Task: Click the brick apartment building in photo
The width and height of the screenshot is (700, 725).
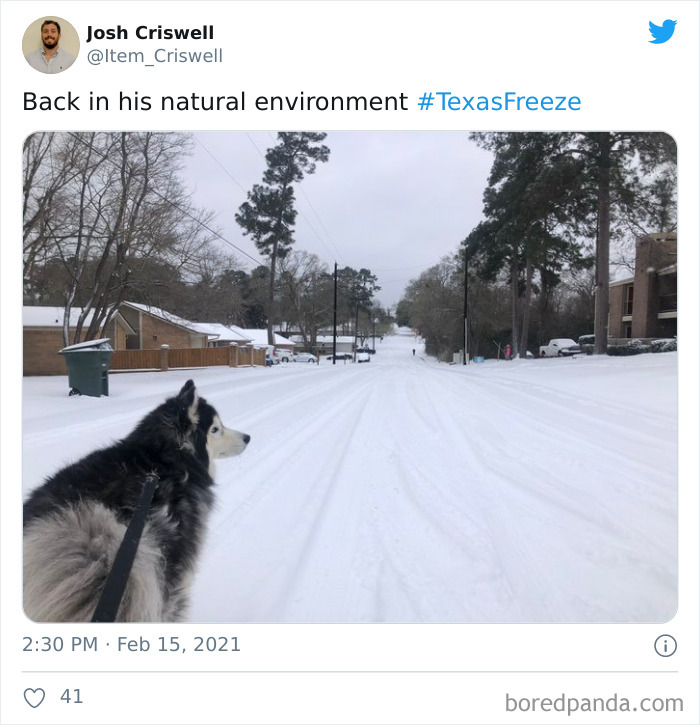Action: click(x=643, y=291)
